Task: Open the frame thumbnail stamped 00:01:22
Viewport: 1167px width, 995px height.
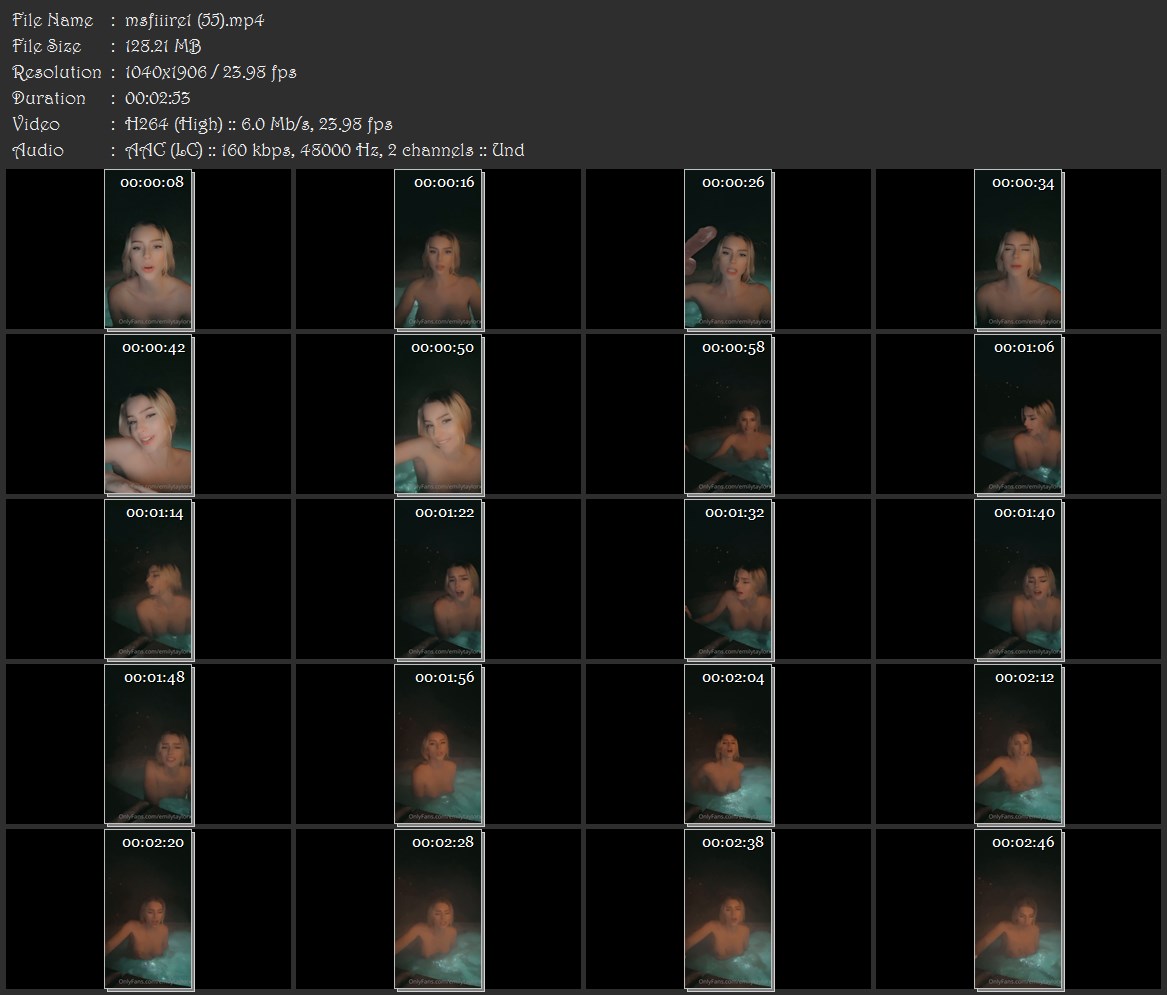Action: pyautogui.click(x=438, y=579)
